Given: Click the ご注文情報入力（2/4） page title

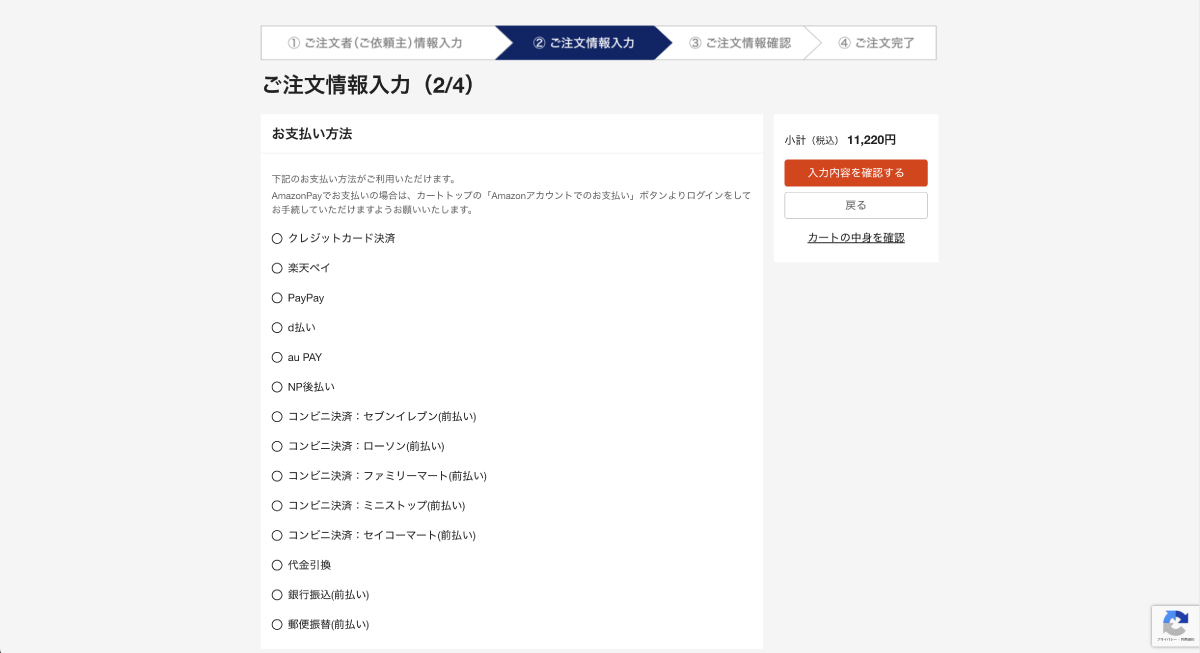Looking at the screenshot, I should pyautogui.click(x=368, y=86).
